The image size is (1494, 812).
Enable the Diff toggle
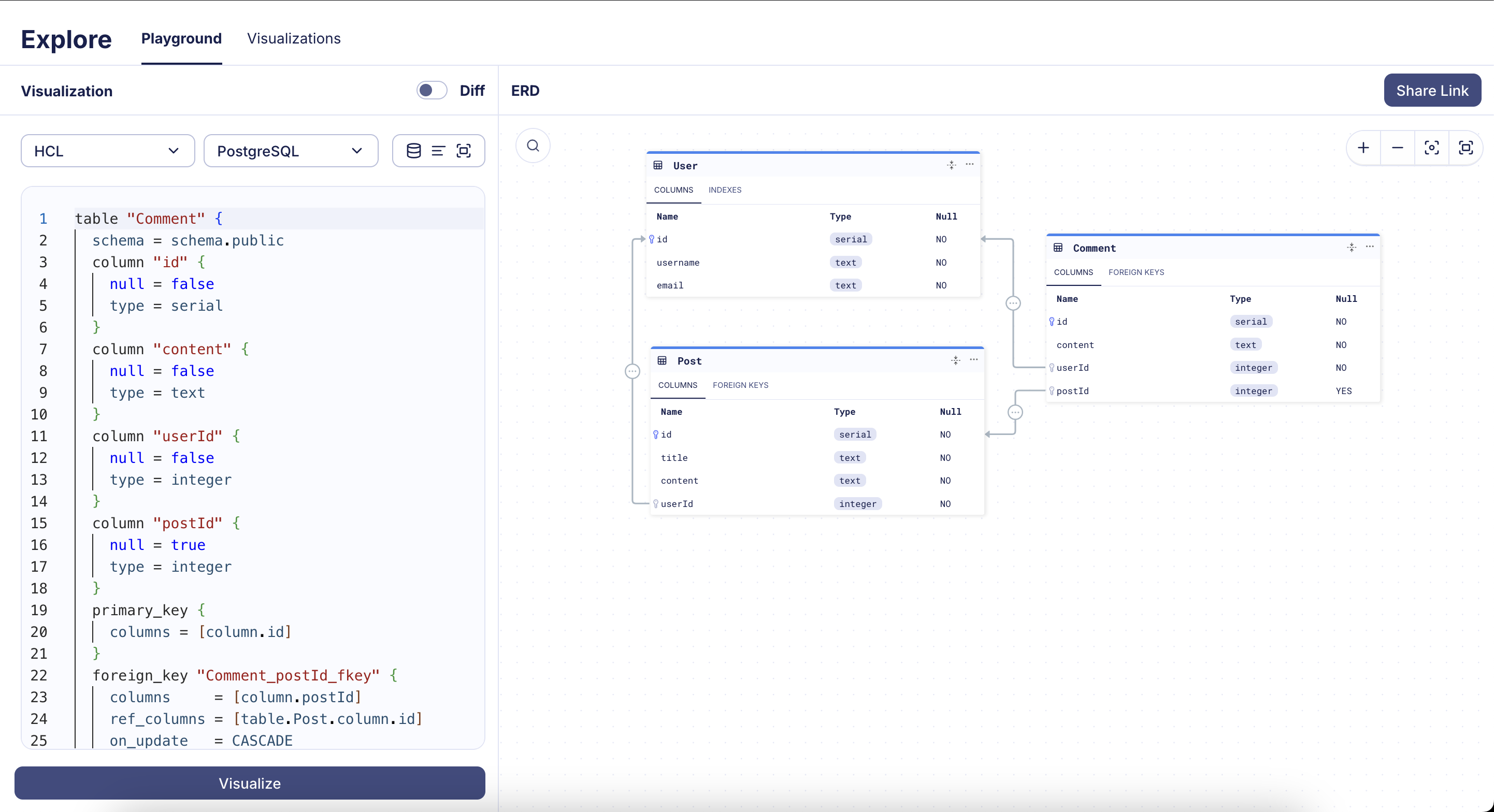pyautogui.click(x=432, y=91)
